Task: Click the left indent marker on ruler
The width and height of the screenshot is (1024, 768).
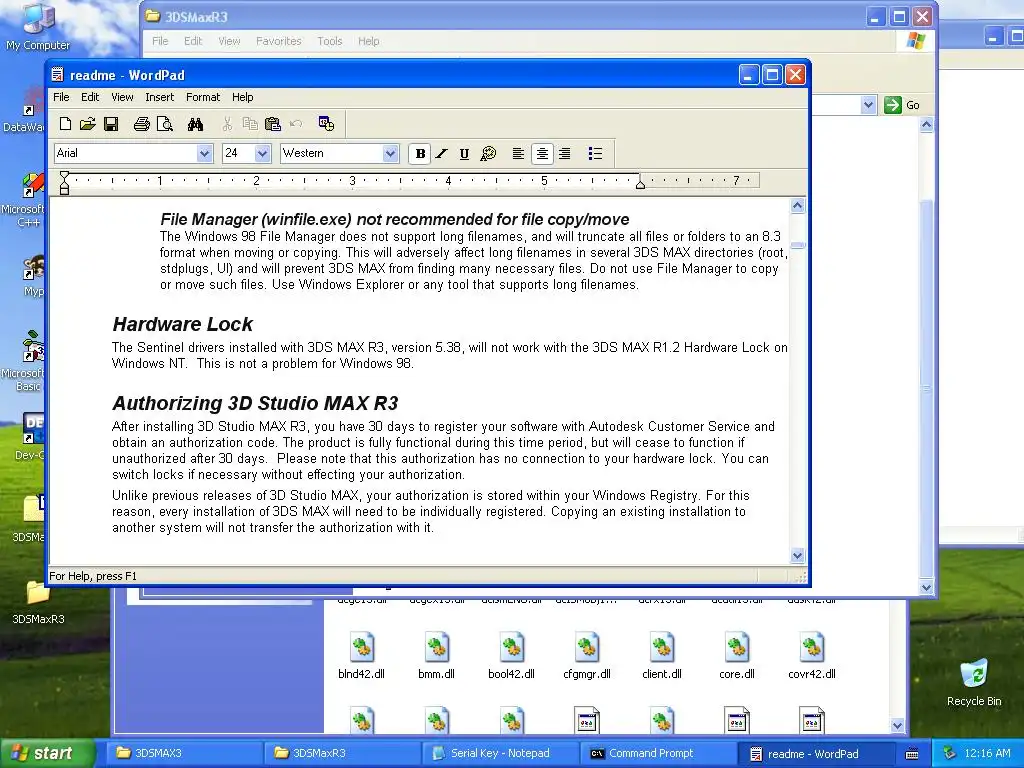Action: click(64, 183)
